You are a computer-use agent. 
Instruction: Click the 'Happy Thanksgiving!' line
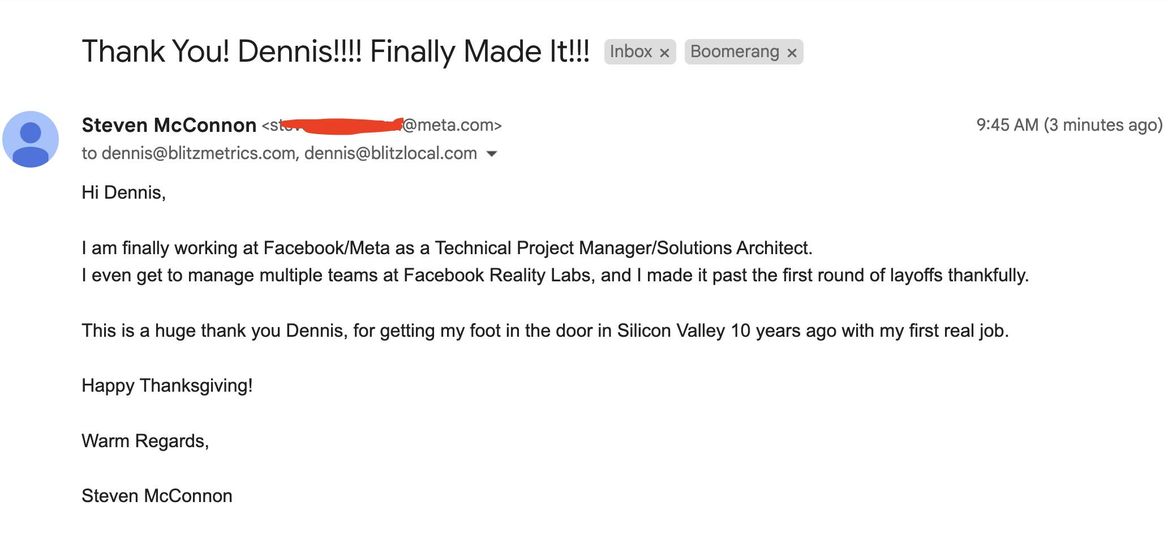click(168, 386)
